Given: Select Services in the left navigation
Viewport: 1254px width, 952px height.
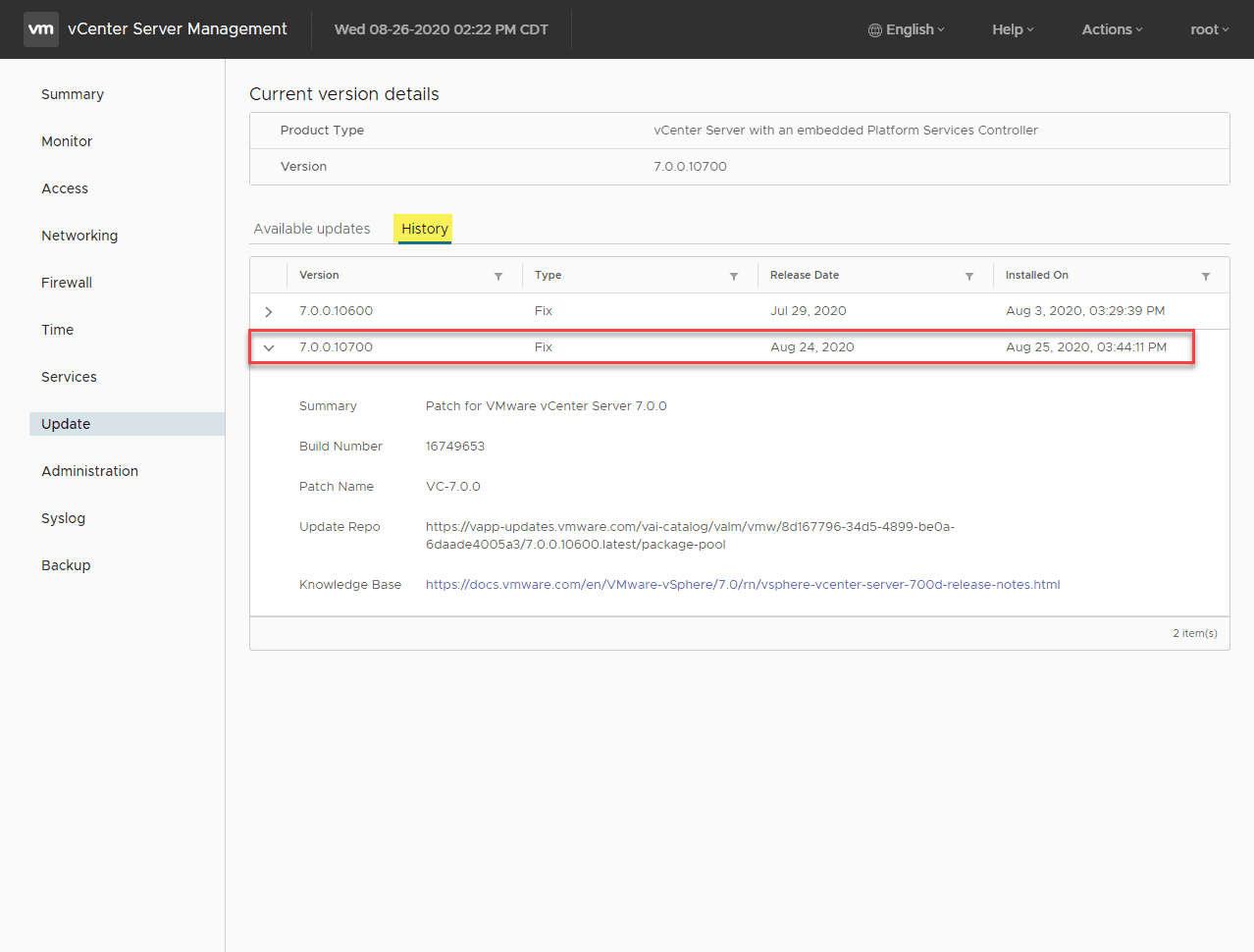Looking at the screenshot, I should [x=69, y=377].
